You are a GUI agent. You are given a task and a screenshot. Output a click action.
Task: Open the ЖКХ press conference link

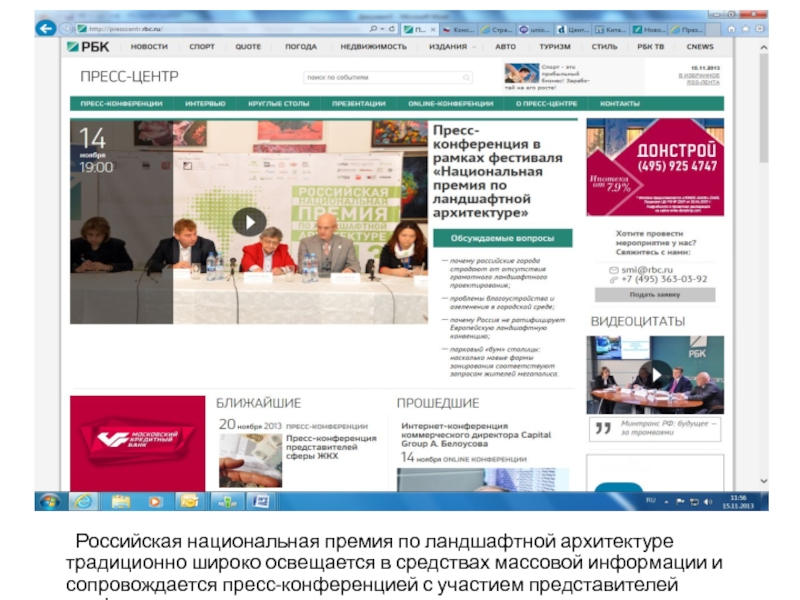331,447
